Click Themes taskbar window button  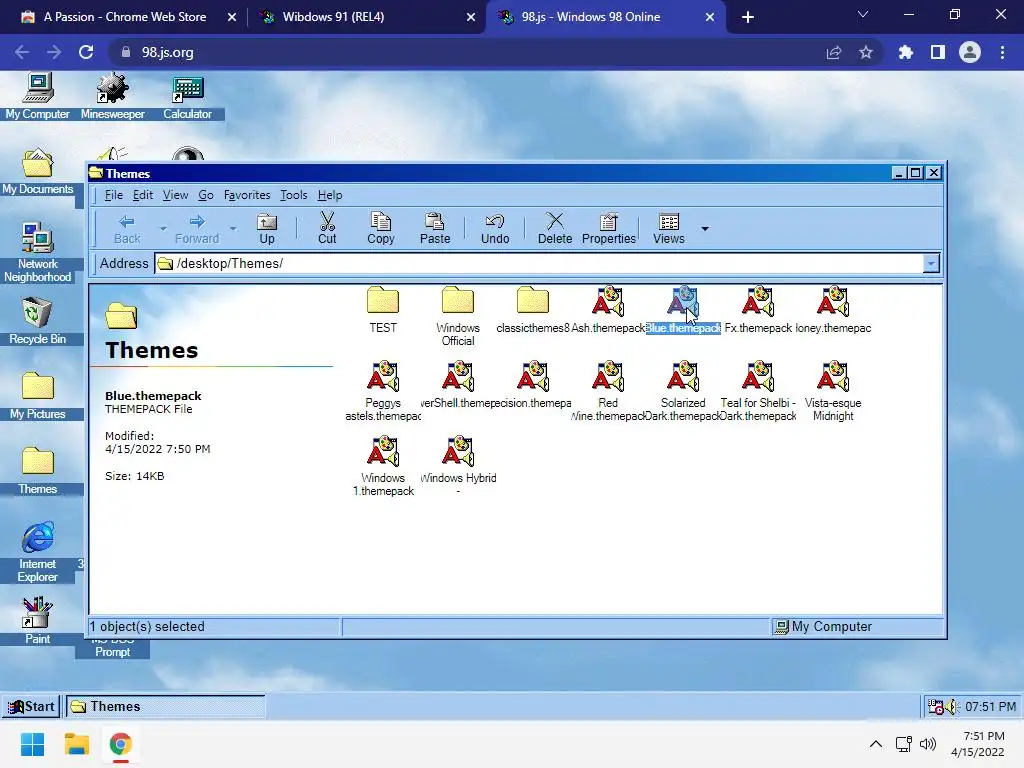(x=165, y=706)
